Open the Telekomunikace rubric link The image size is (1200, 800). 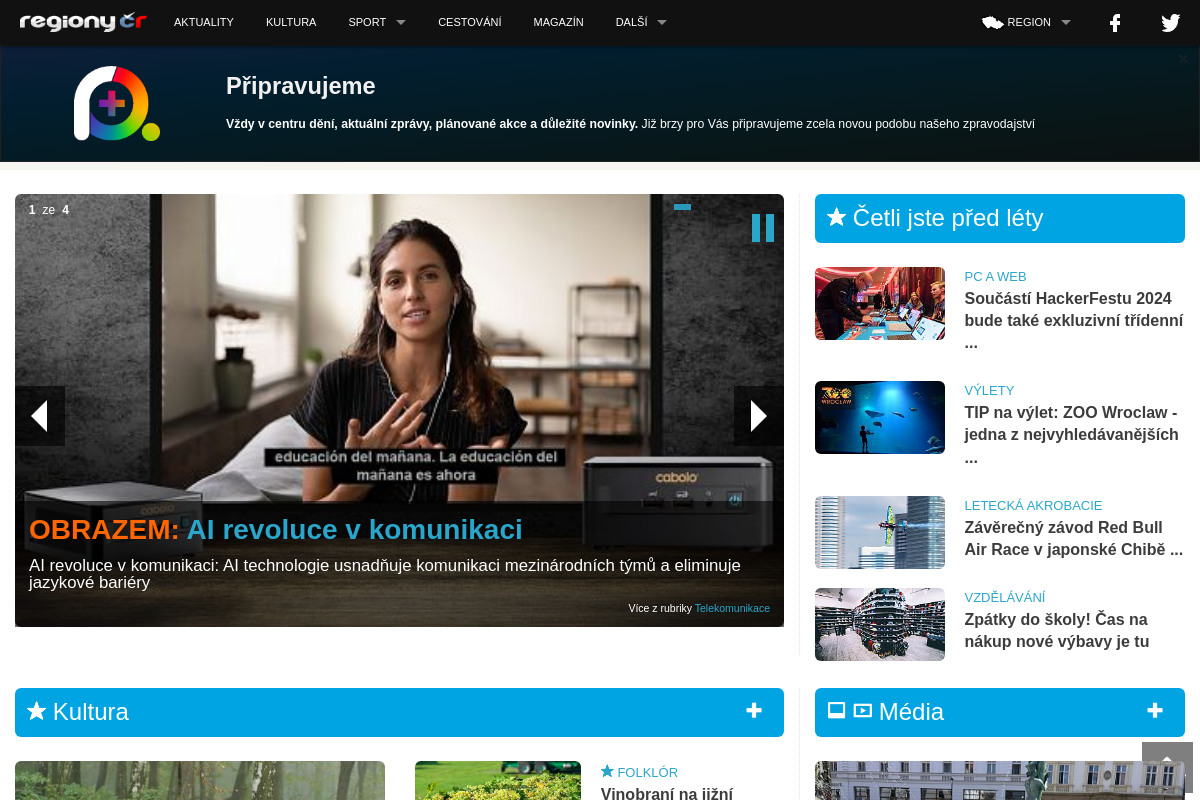732,608
